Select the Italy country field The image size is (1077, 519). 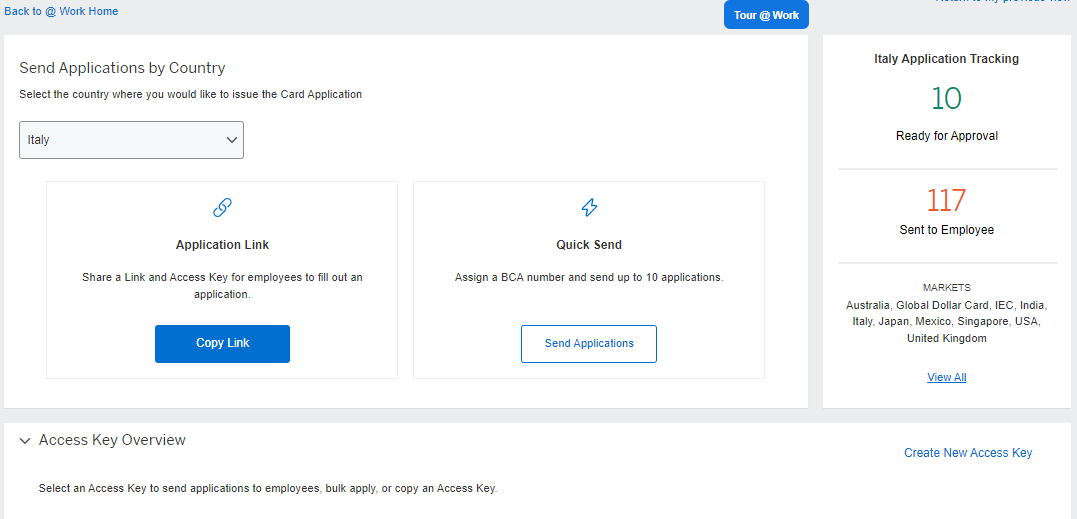click(120, 140)
